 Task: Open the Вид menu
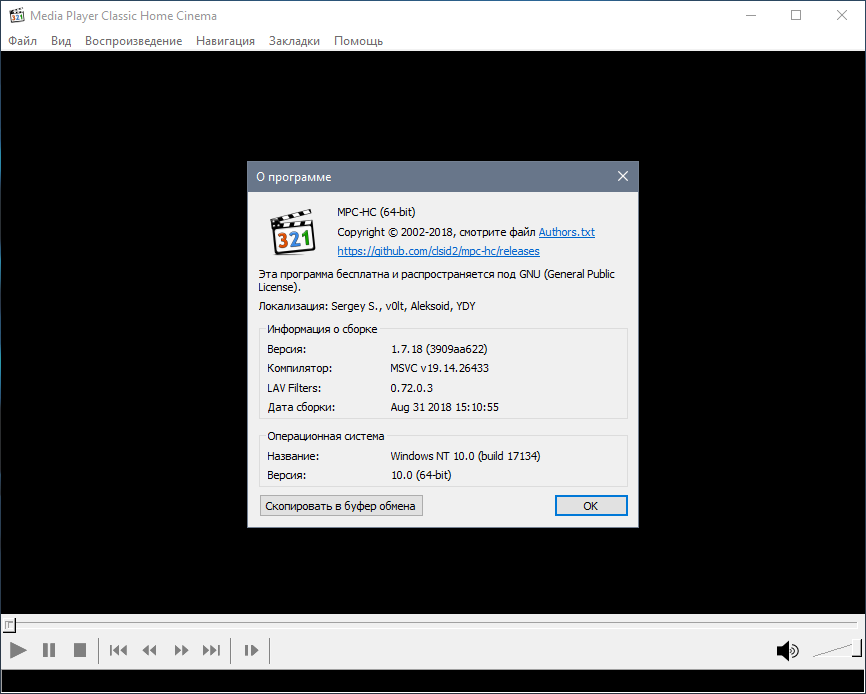[x=61, y=41]
